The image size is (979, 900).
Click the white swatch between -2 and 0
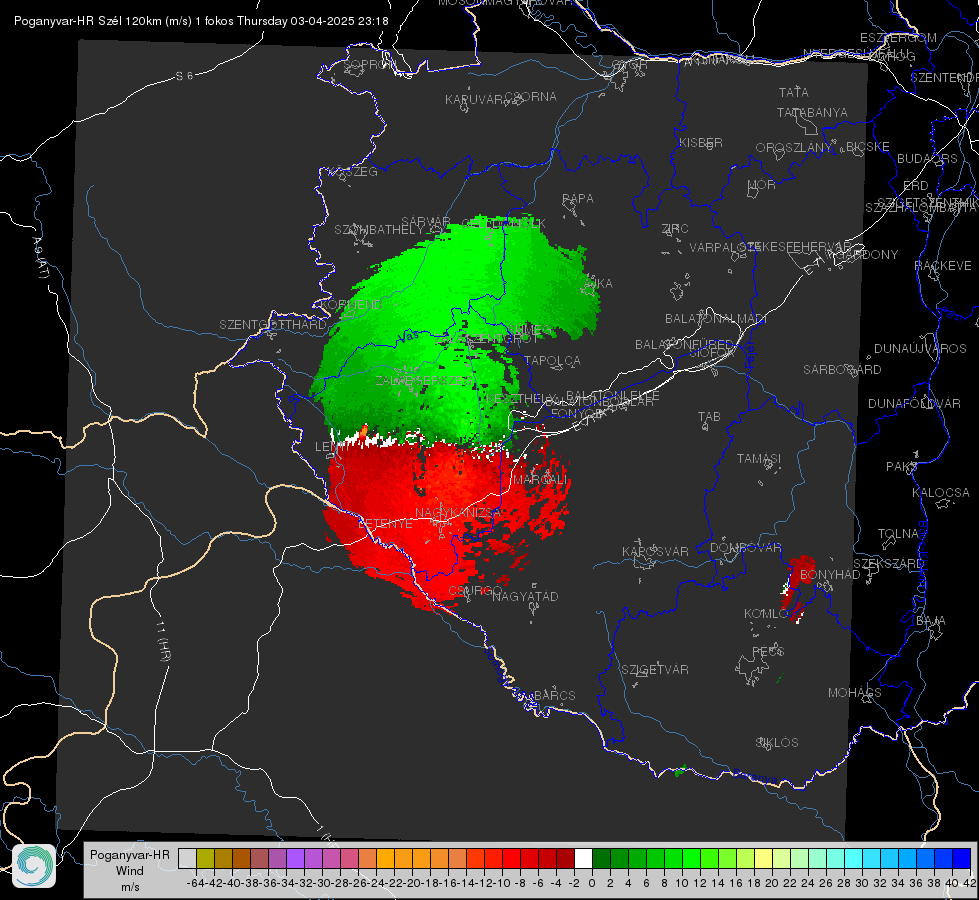pyautogui.click(x=583, y=858)
